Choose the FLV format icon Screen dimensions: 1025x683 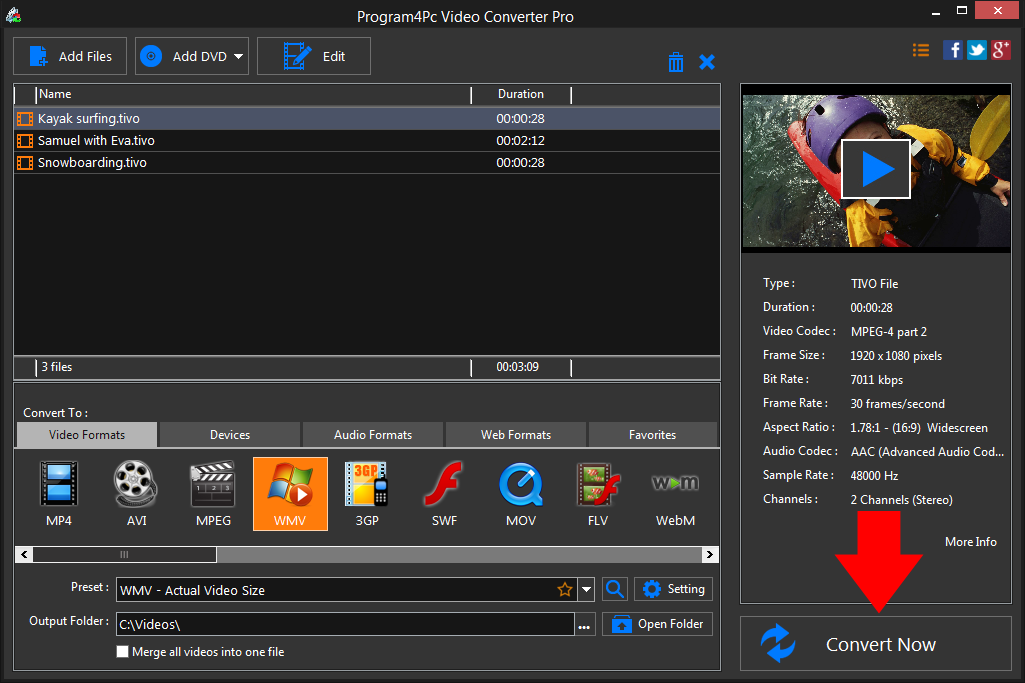(x=597, y=493)
